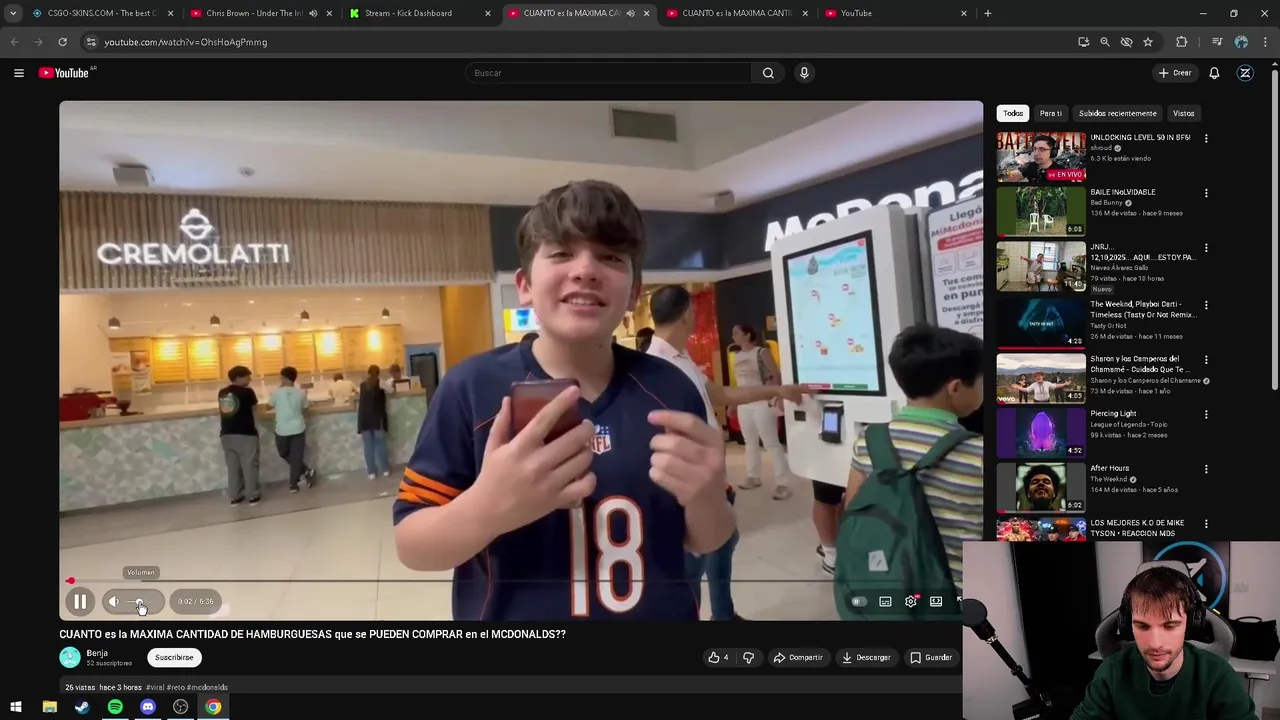The width and height of the screenshot is (1280, 720).
Task: Mute audio on the Chris Brown tab
Action: click(313, 13)
